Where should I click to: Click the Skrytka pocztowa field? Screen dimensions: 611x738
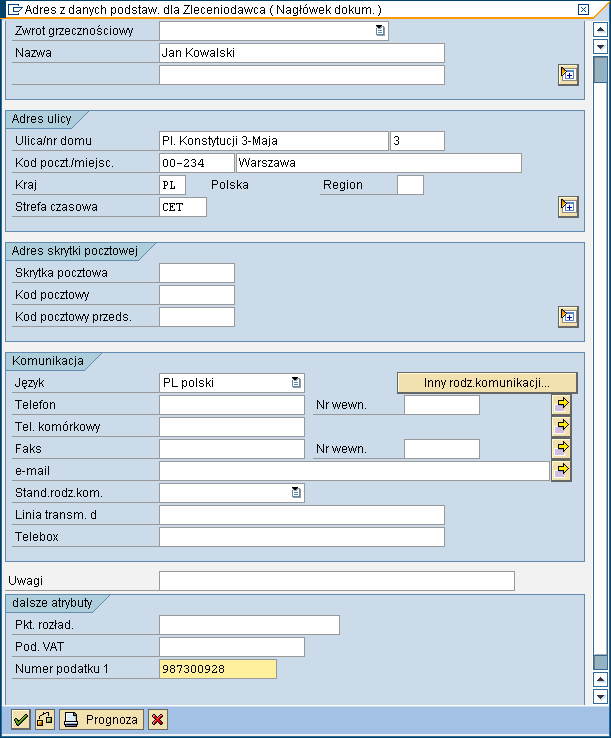coord(197,273)
